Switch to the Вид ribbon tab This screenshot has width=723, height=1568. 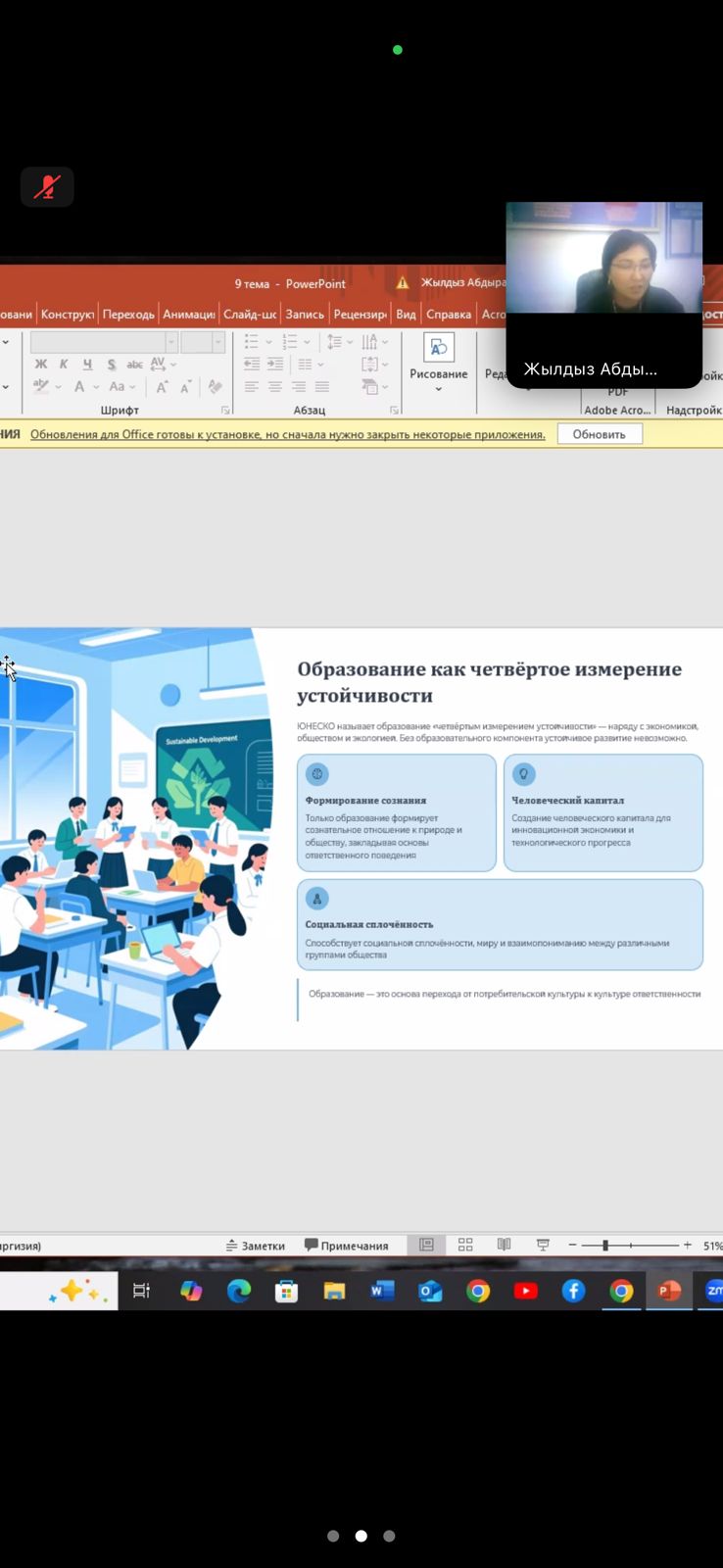[x=406, y=314]
